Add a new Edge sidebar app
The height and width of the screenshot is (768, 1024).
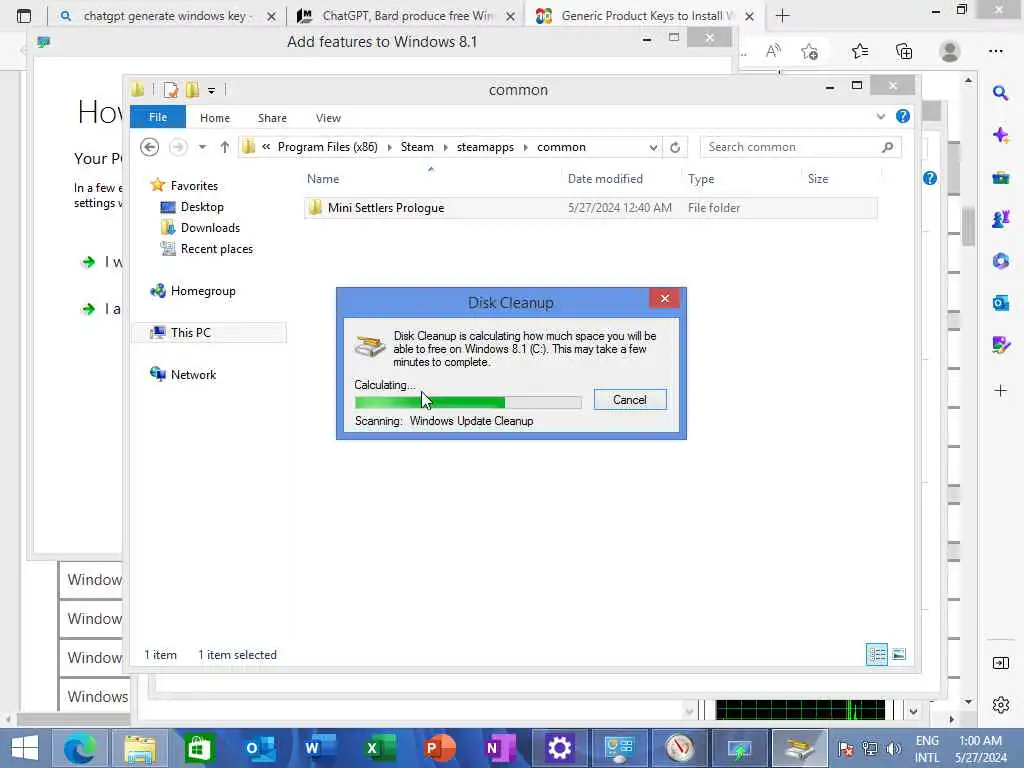point(1000,391)
